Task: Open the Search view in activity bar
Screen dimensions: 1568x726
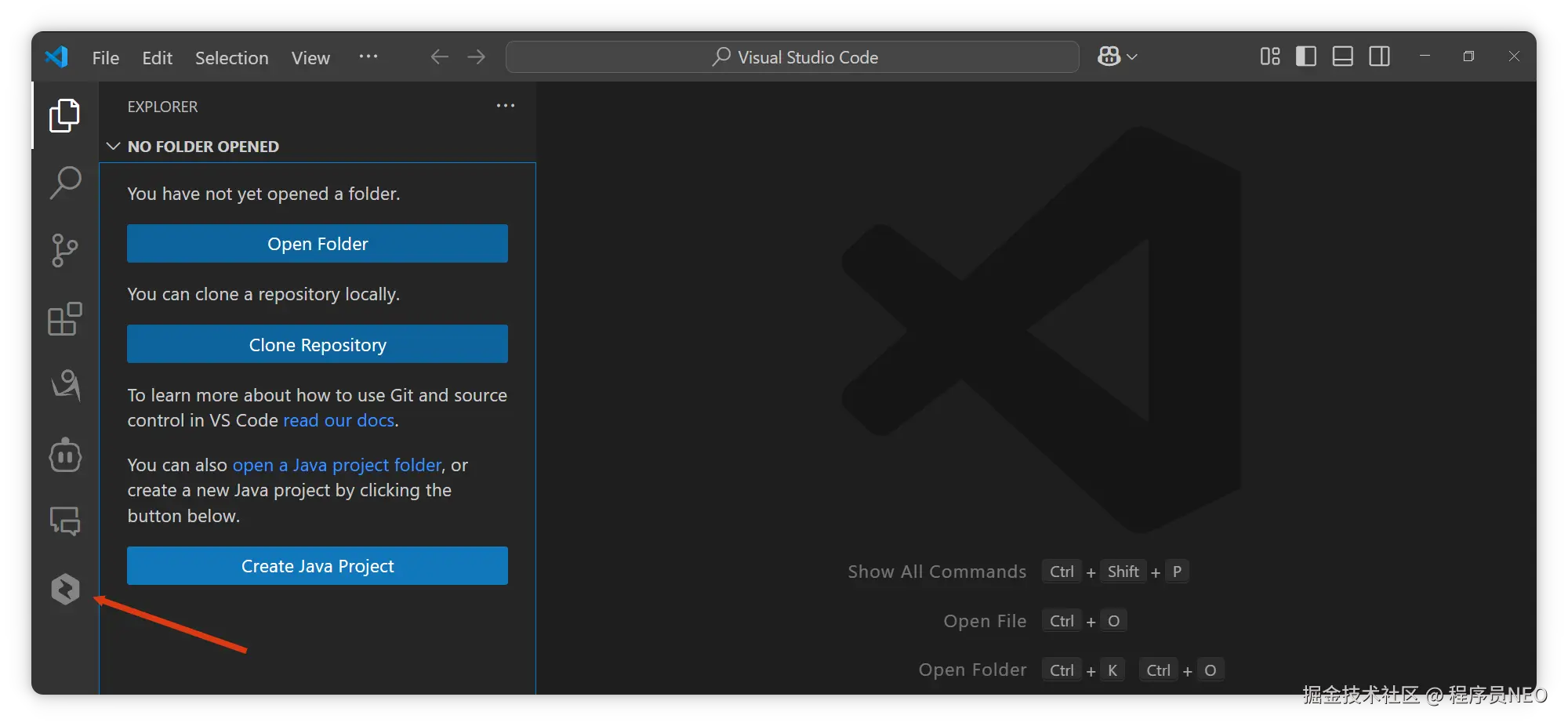Action: (65, 183)
